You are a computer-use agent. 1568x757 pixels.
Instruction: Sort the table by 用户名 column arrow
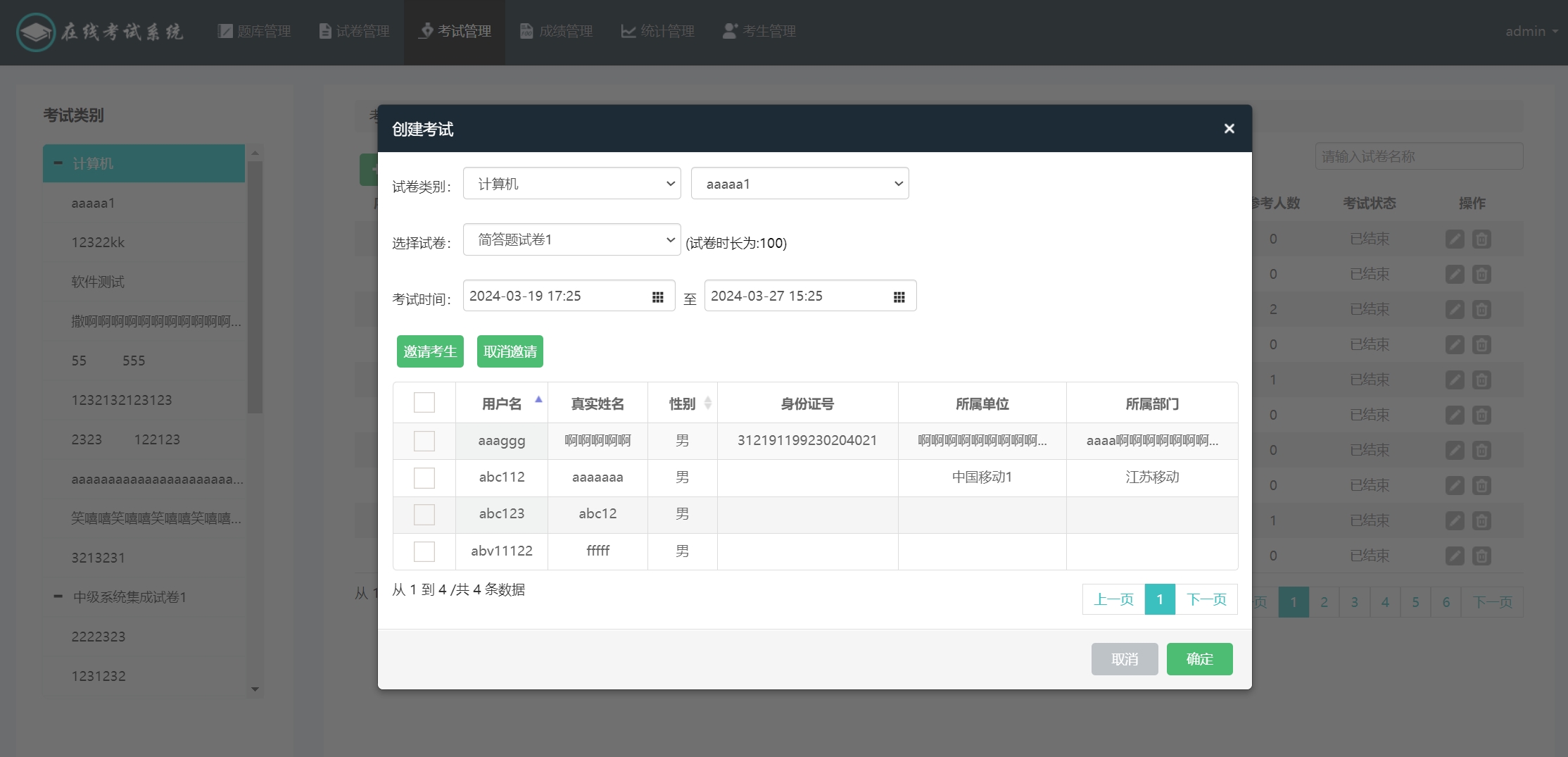coord(538,399)
